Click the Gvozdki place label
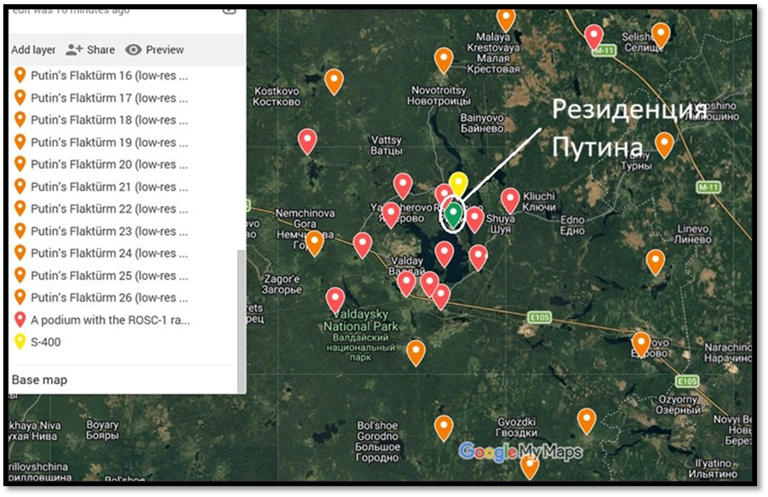The height and width of the screenshot is (497, 768). [x=516, y=427]
